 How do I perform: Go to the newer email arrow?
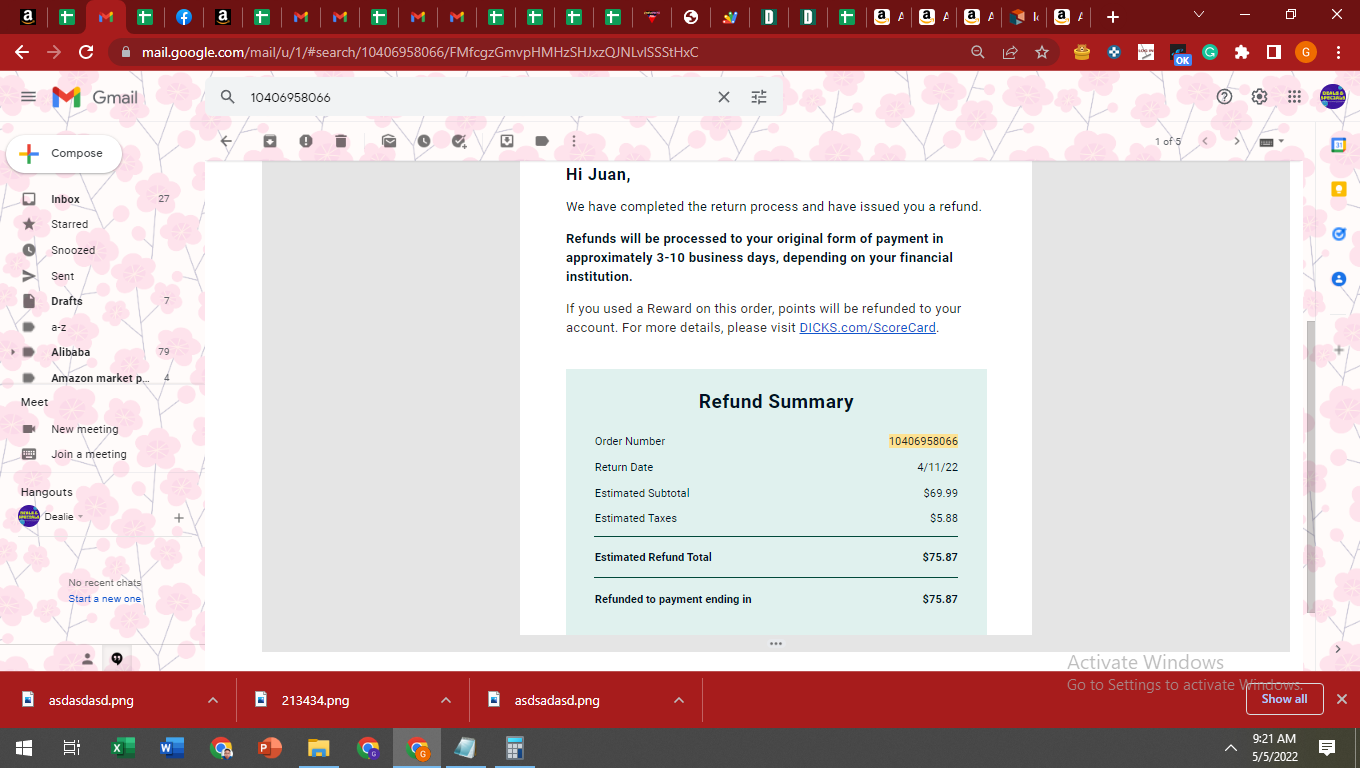click(1205, 141)
